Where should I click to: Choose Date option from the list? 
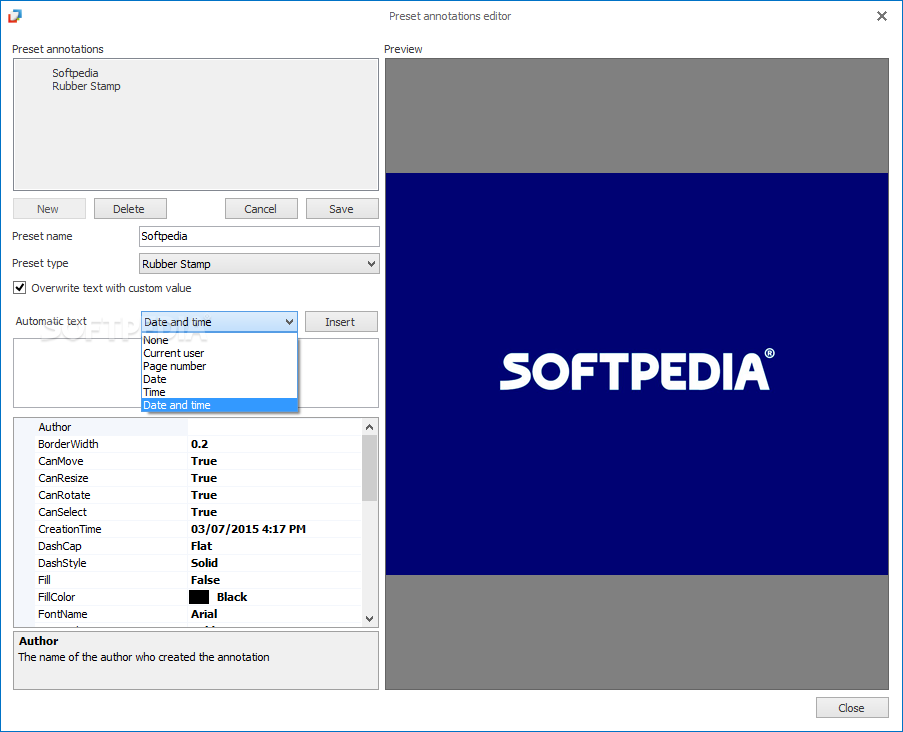click(x=219, y=379)
